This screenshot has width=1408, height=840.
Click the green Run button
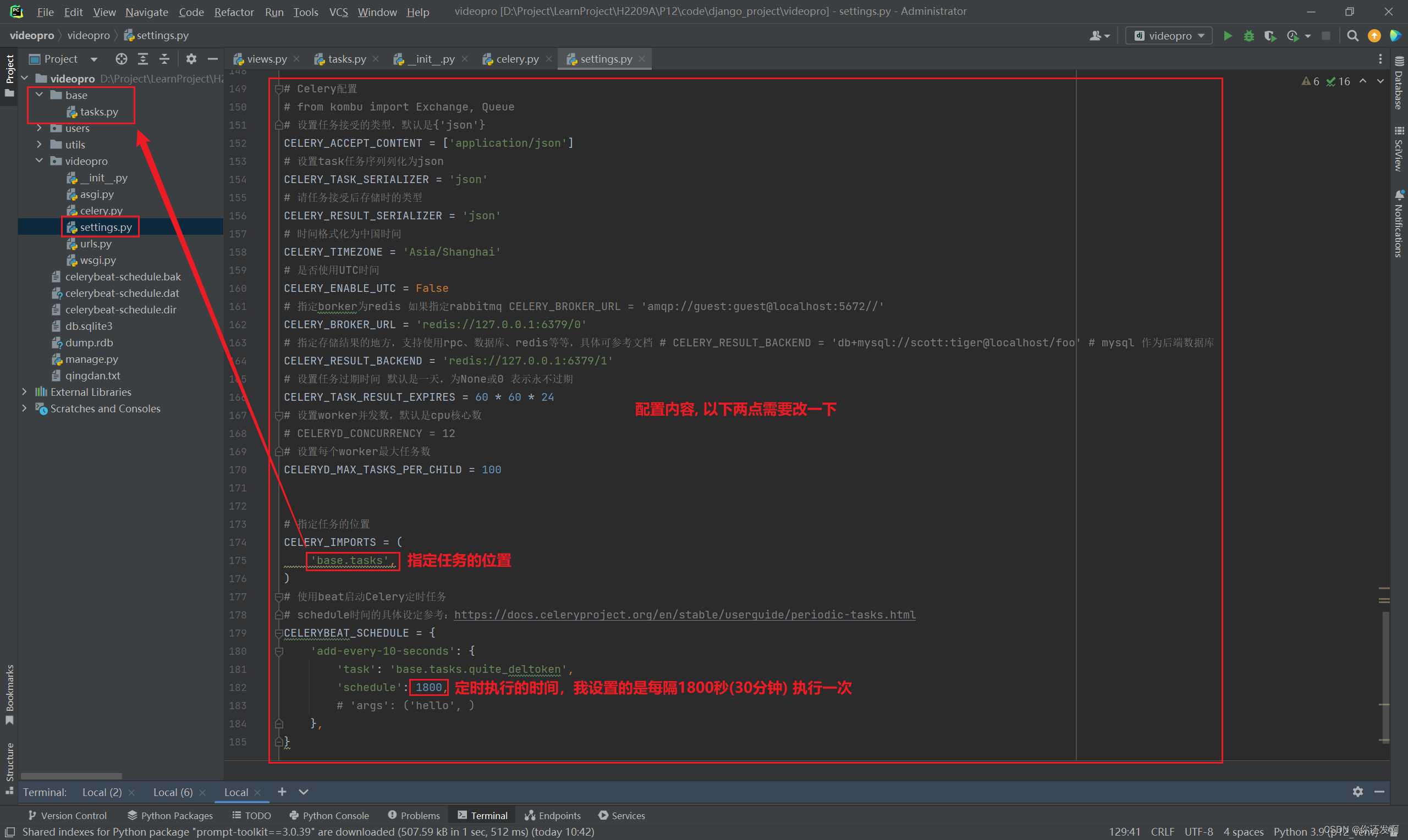click(1227, 36)
